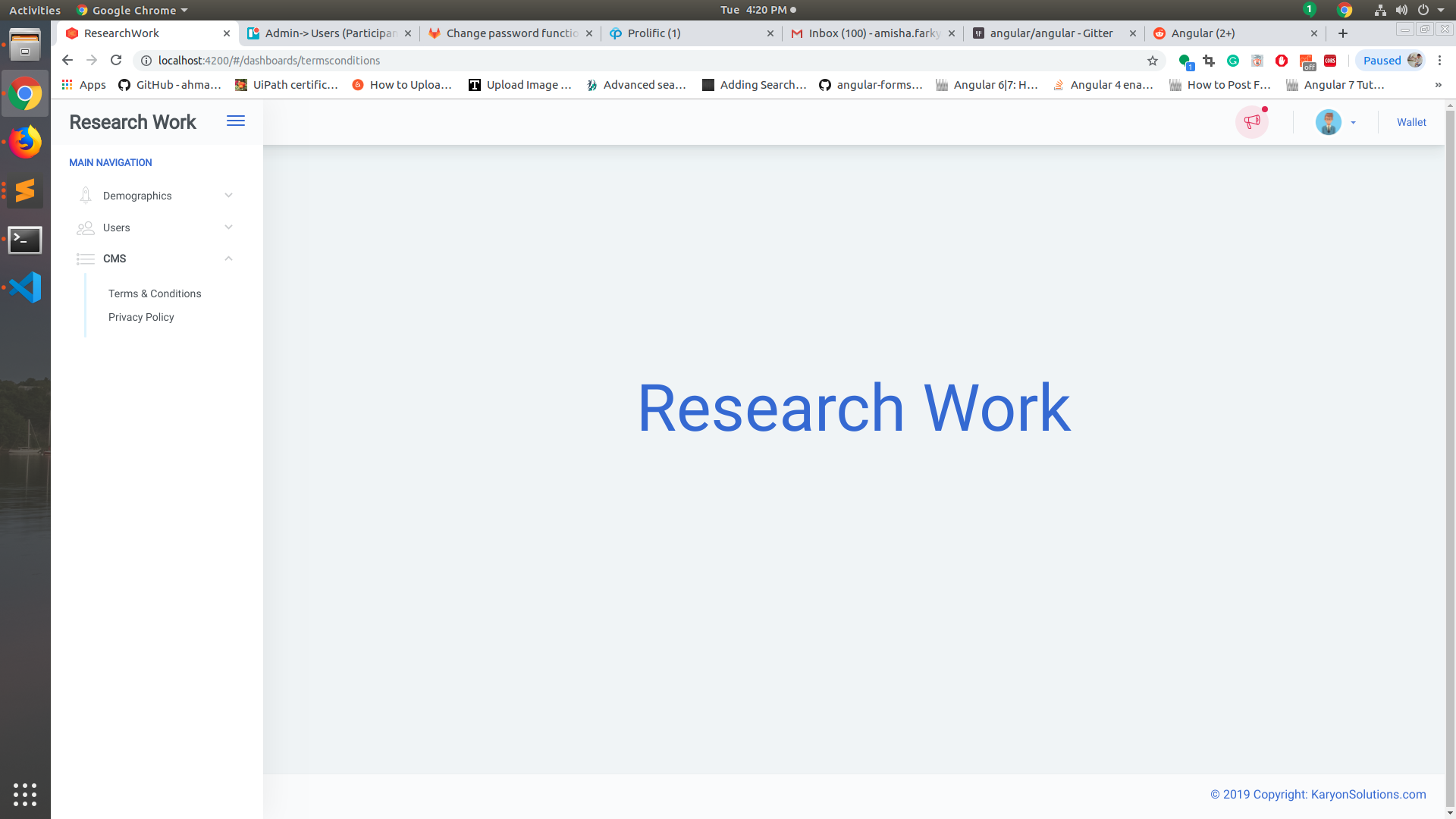Bookmark page with the star icon
This screenshot has width=1456, height=819.
1153,61
